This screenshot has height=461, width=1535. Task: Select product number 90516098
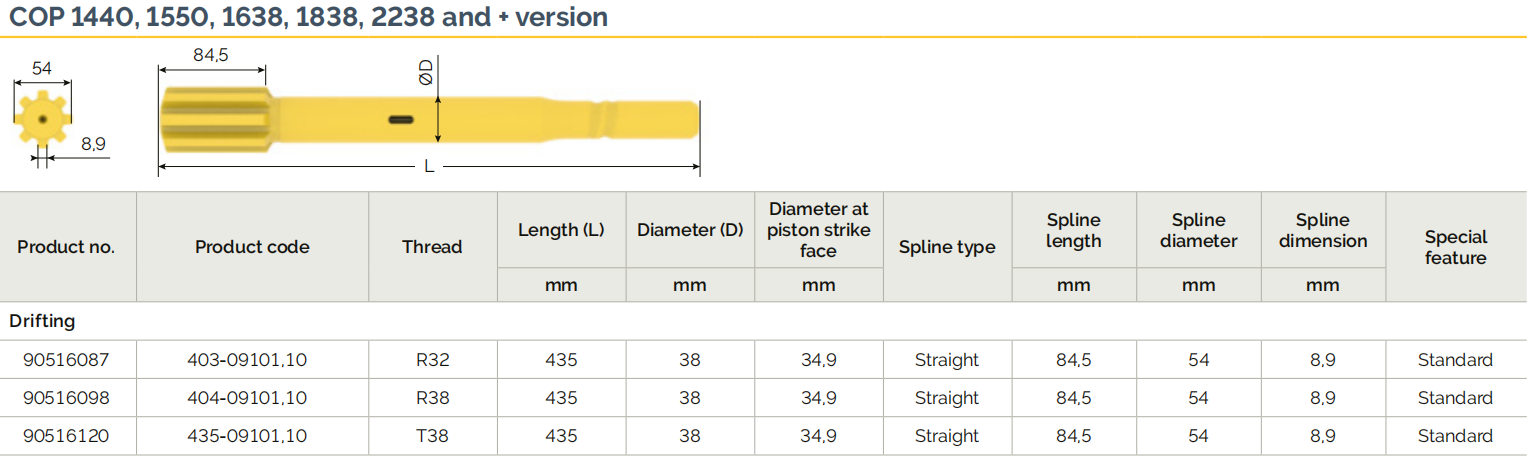66,398
